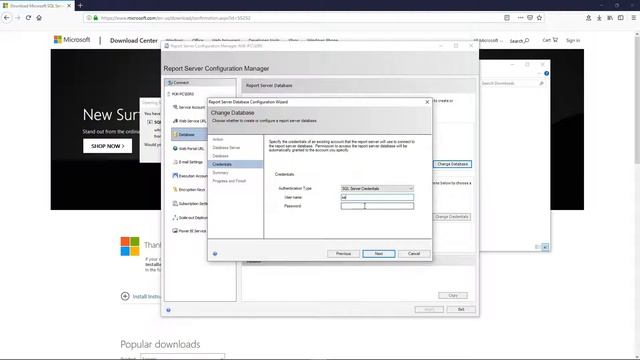Viewport: 640px width, 360px height.
Task: Click the Next button in the wizard
Action: coord(378,253)
